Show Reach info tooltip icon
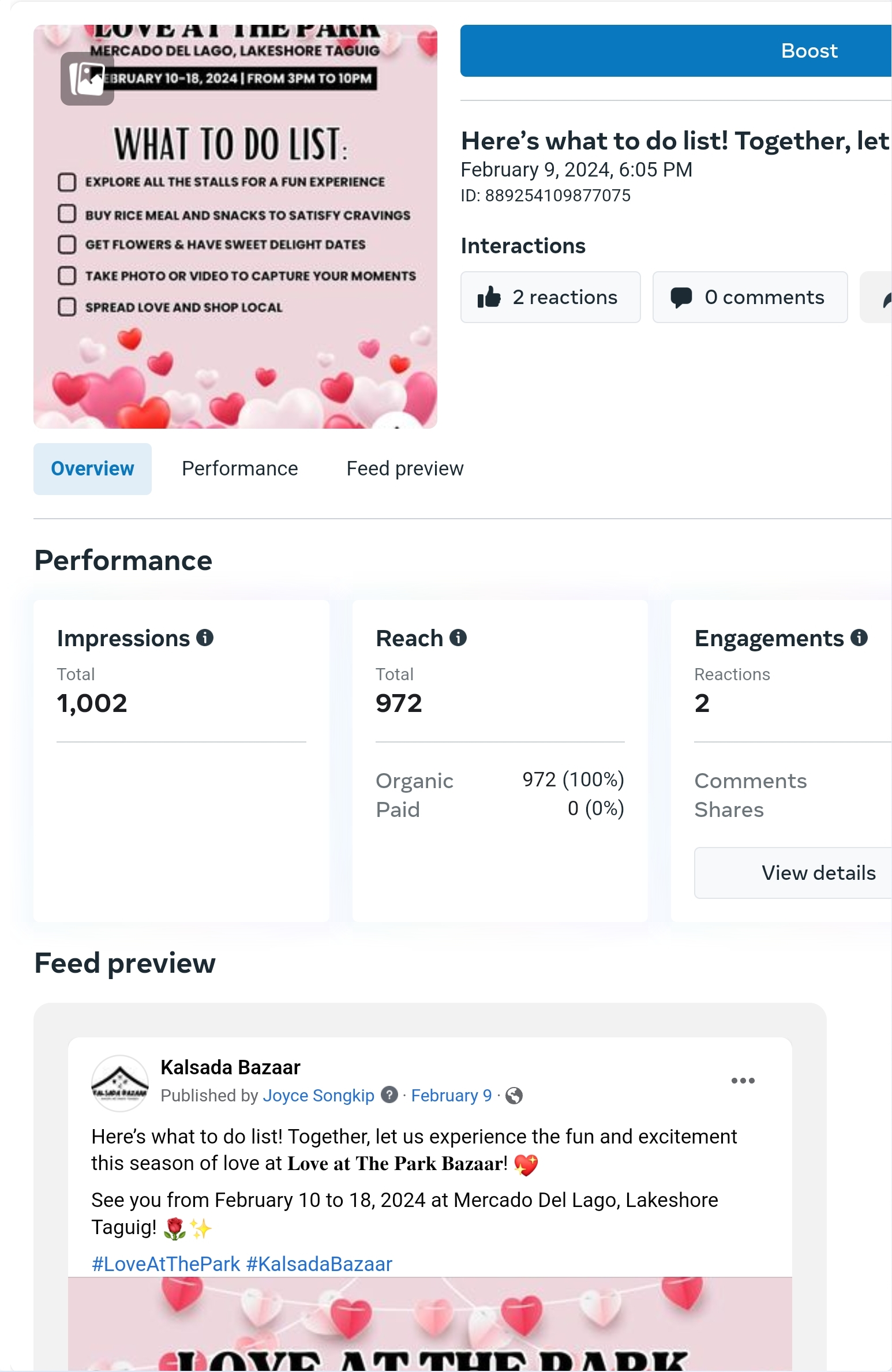 pos(458,638)
